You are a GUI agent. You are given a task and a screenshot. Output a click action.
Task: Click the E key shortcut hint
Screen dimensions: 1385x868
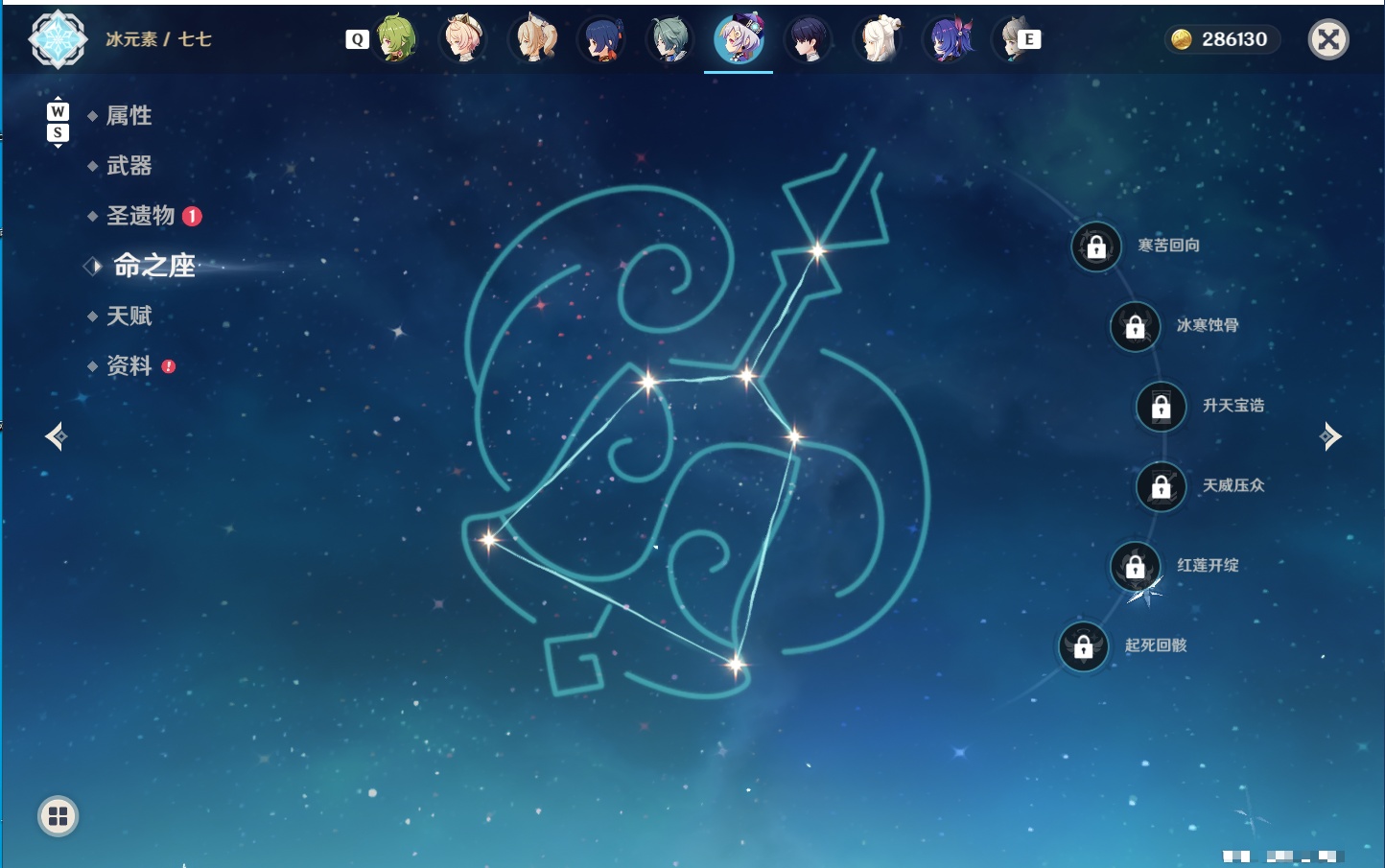(x=1029, y=39)
